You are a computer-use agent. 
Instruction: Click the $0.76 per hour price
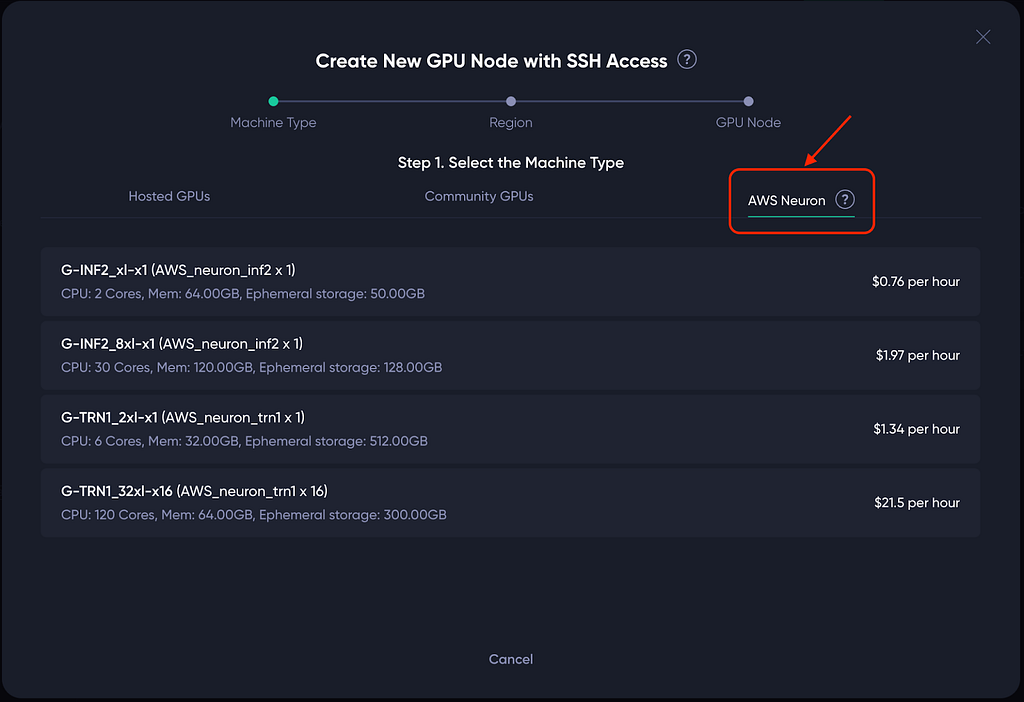[916, 281]
